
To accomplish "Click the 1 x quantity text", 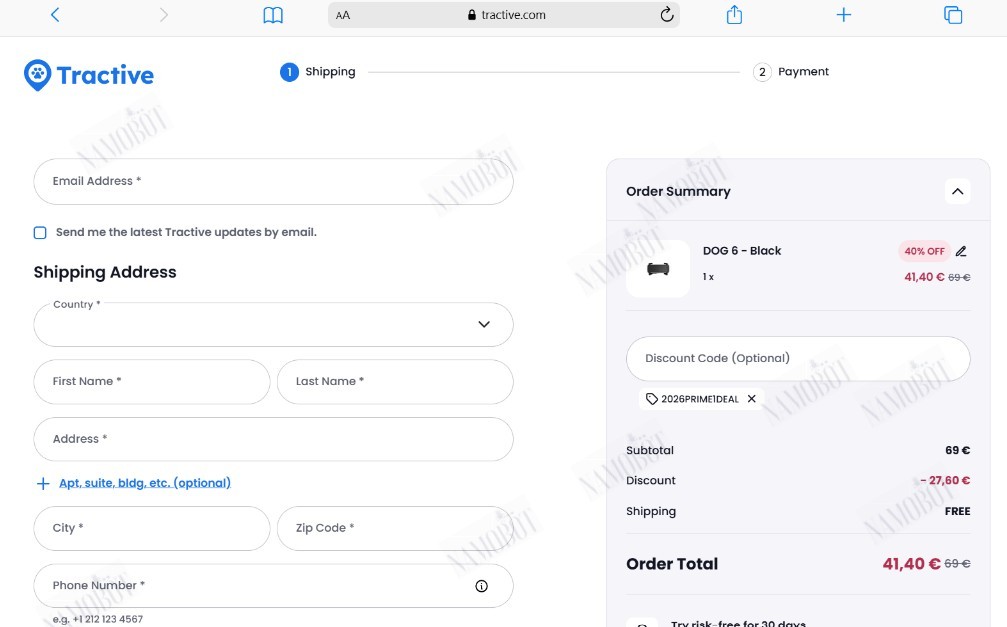I will (x=708, y=277).
